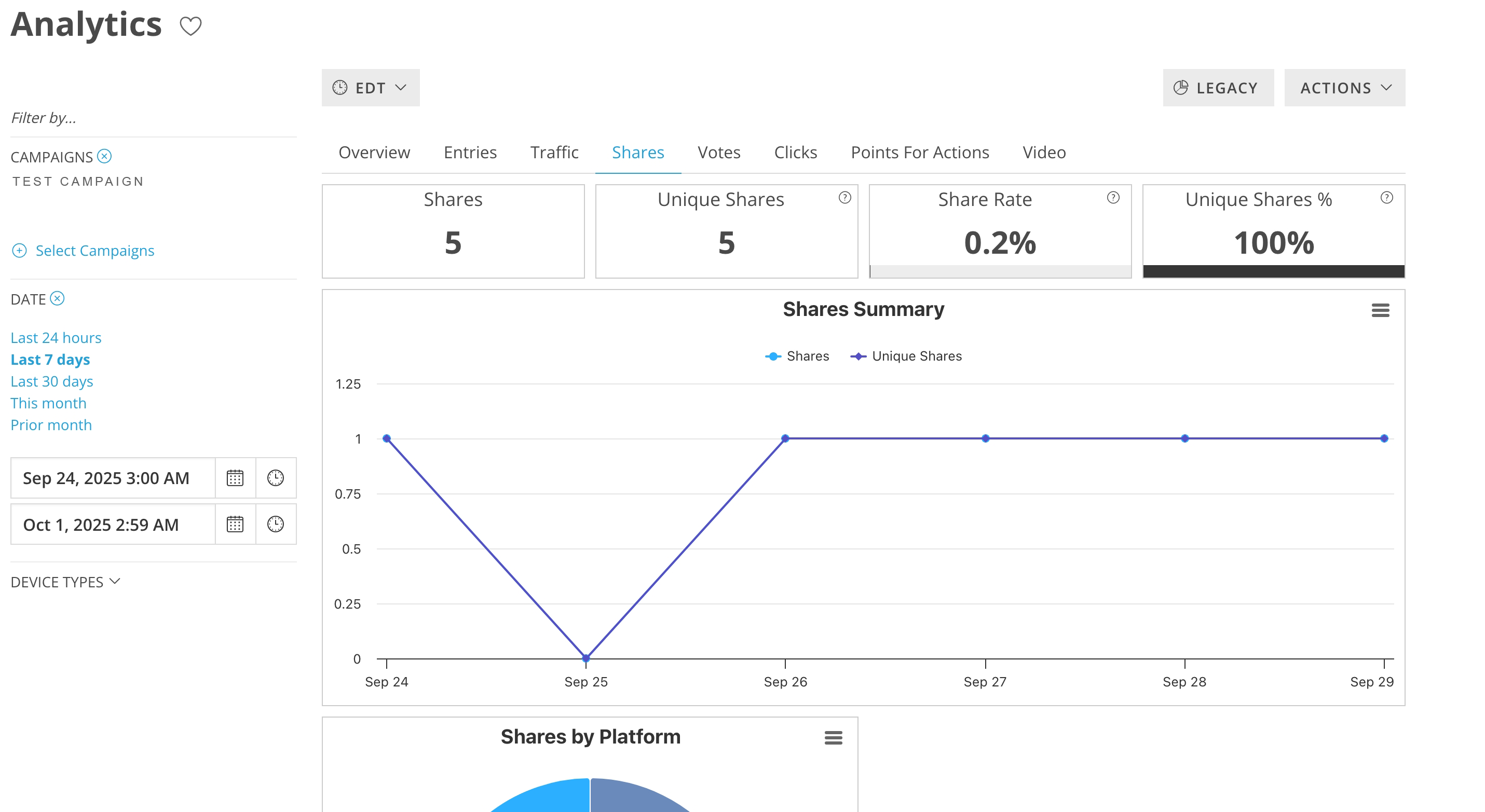Clear the DATE filter using its x icon
1485x812 pixels.
[57, 298]
